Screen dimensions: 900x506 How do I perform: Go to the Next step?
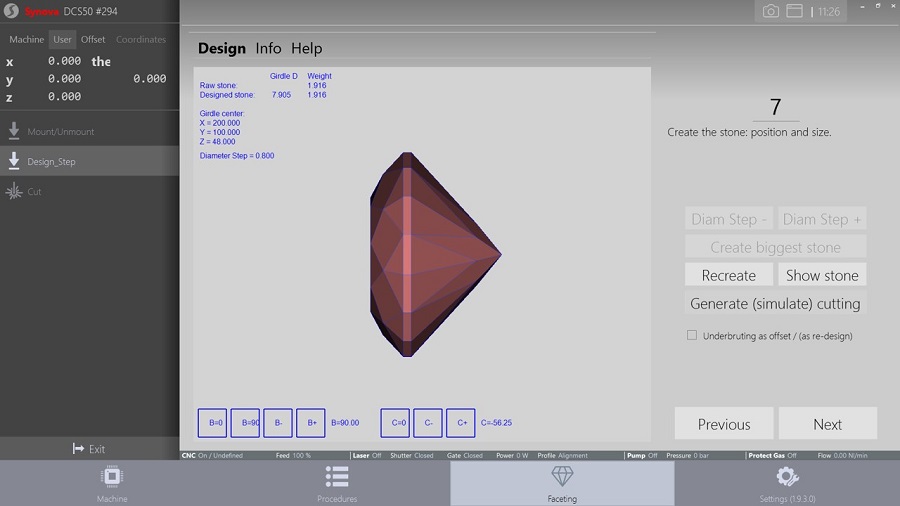coord(827,424)
